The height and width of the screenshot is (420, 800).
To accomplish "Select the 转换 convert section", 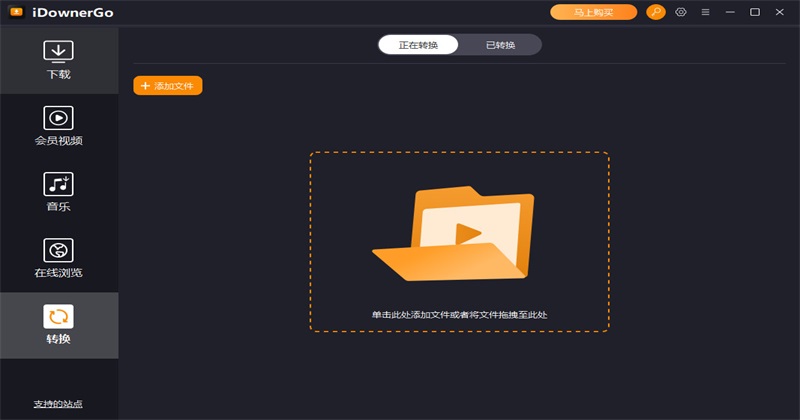I will click(x=59, y=325).
